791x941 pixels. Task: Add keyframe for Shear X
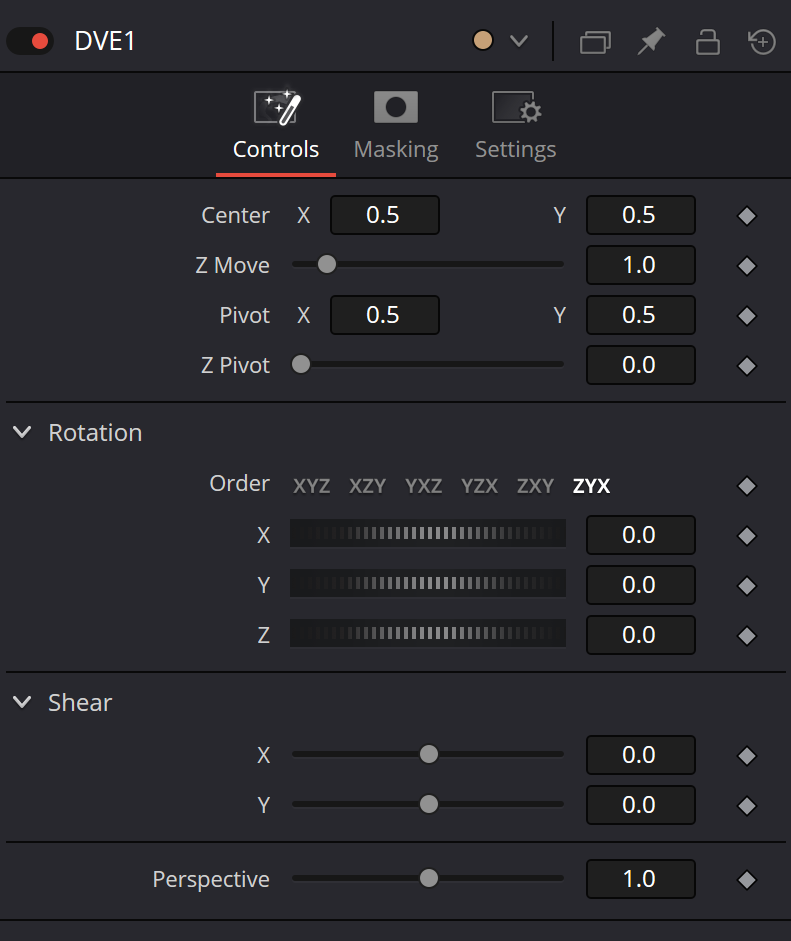coord(747,756)
